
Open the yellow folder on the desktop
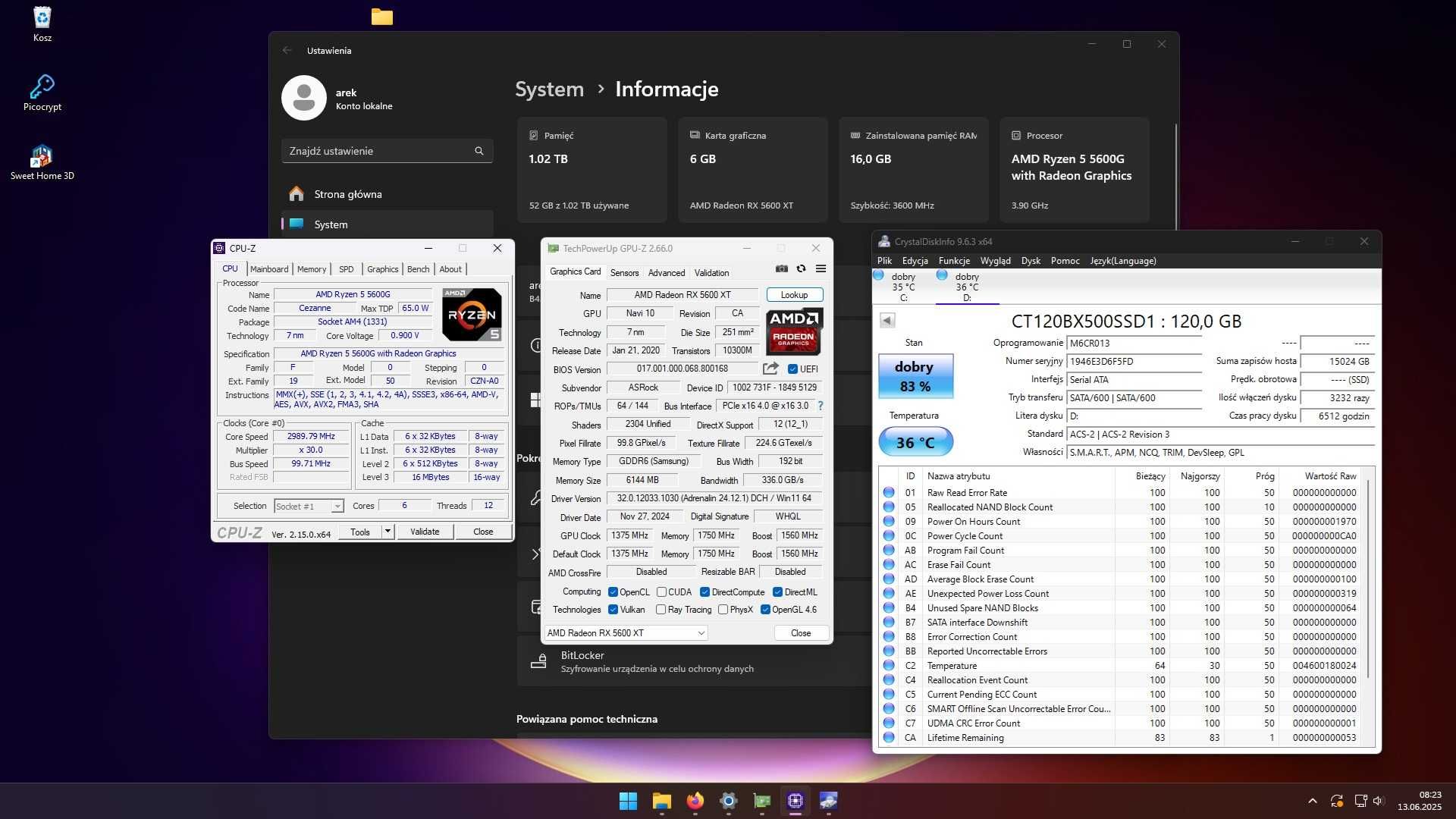coord(382,17)
